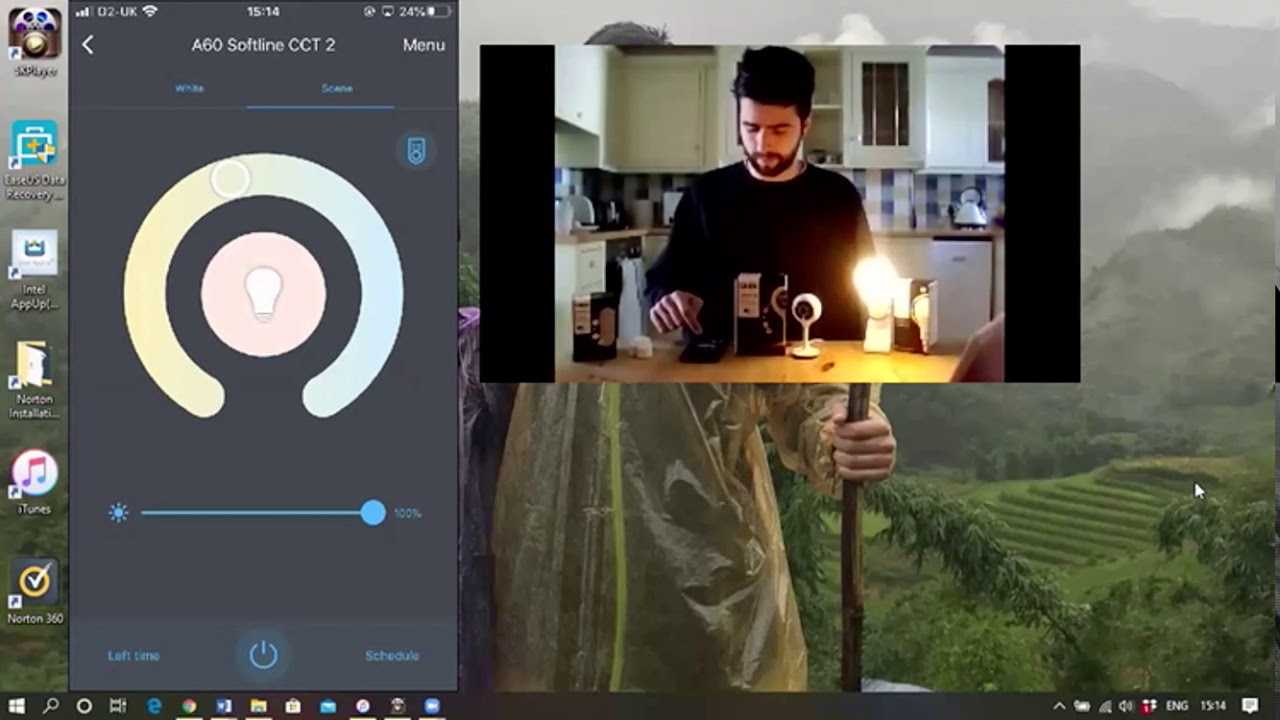Click the ENG language indicator

coord(1177,706)
